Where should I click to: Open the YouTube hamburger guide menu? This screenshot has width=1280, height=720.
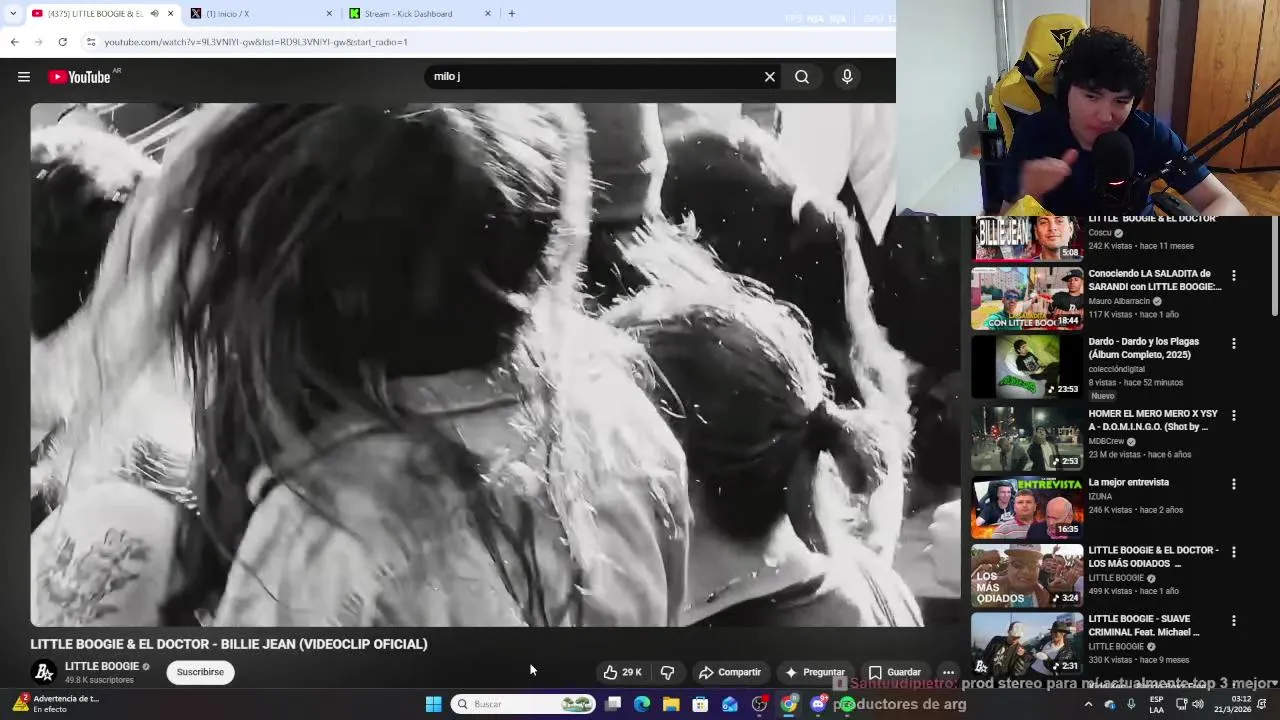[24, 77]
